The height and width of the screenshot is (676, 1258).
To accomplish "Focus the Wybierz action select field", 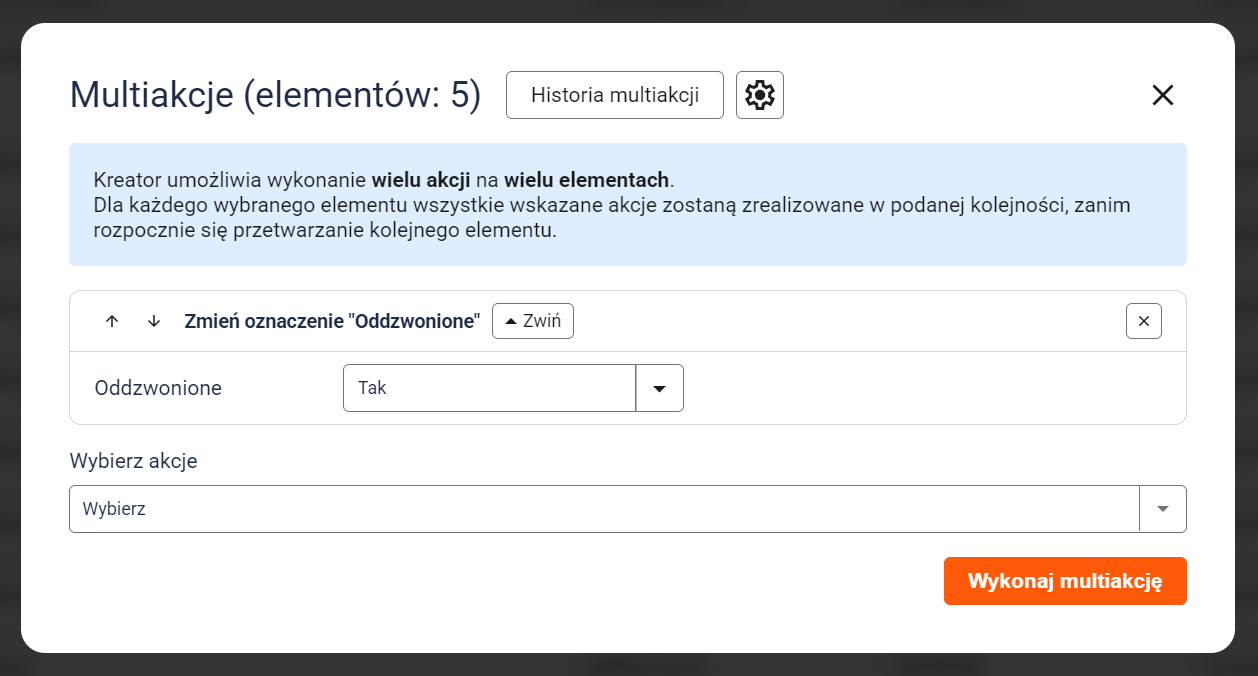I will click(x=604, y=509).
